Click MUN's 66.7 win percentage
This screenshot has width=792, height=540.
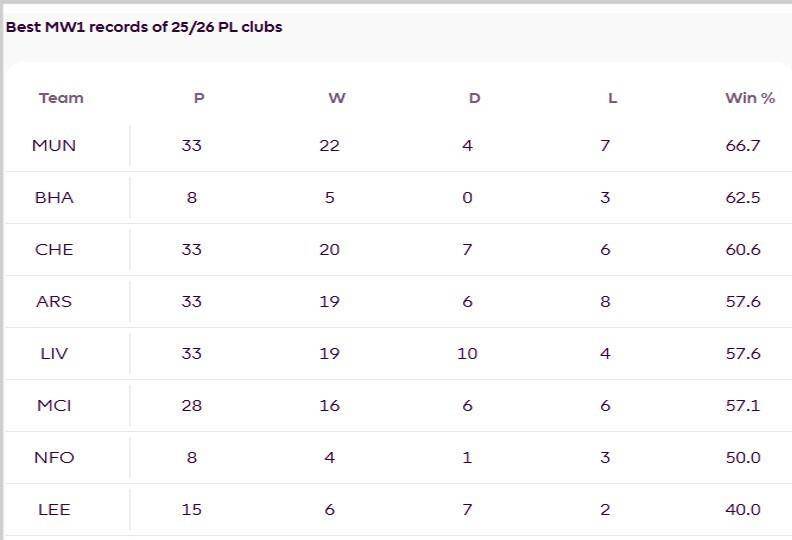[x=743, y=146]
